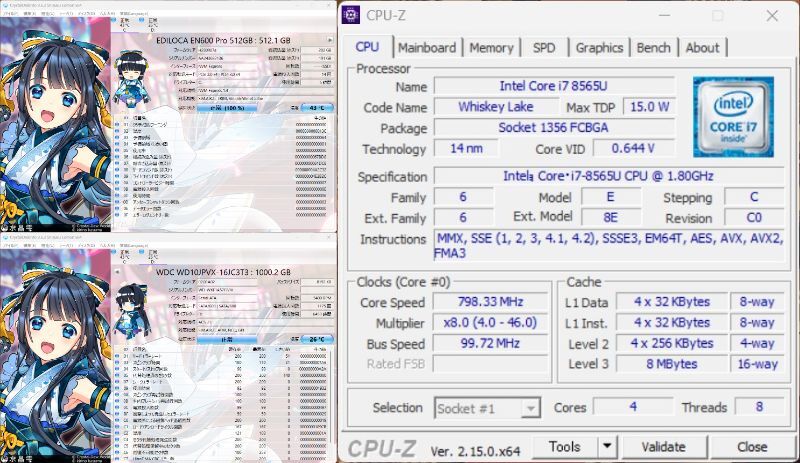This screenshot has width=800, height=463.
Task: Open the SPD tab
Action: click(x=544, y=48)
